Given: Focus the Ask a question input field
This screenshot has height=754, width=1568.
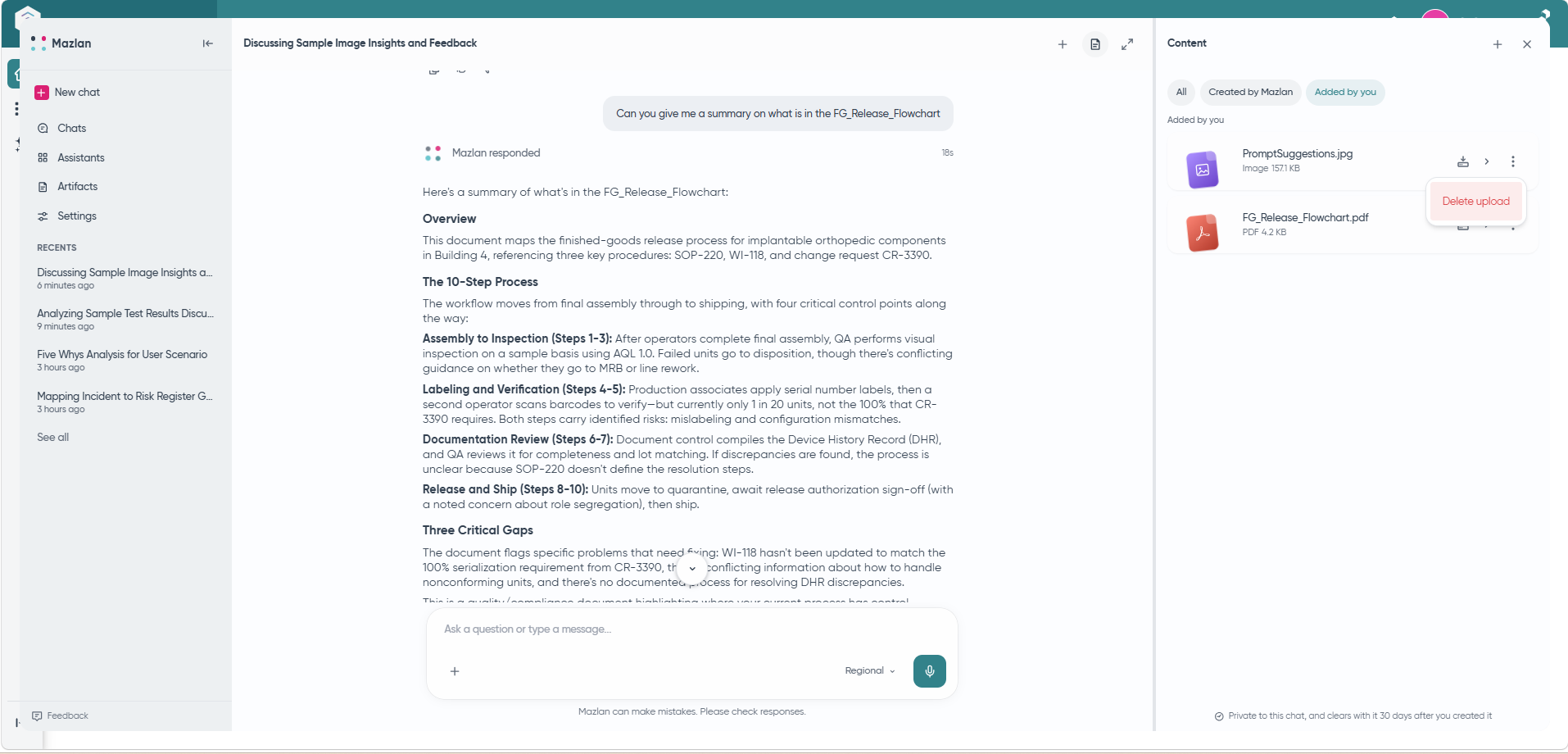Looking at the screenshot, I should click(x=691, y=629).
